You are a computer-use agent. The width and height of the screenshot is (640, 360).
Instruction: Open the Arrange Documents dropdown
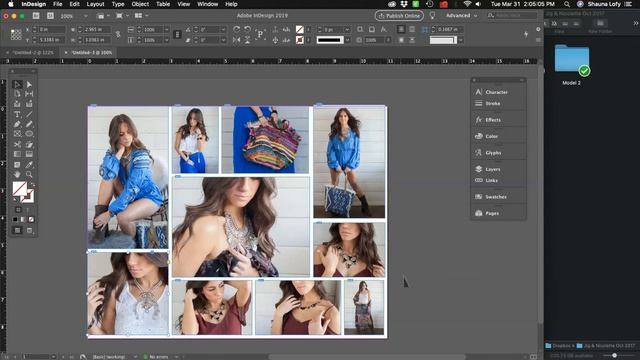141,16
